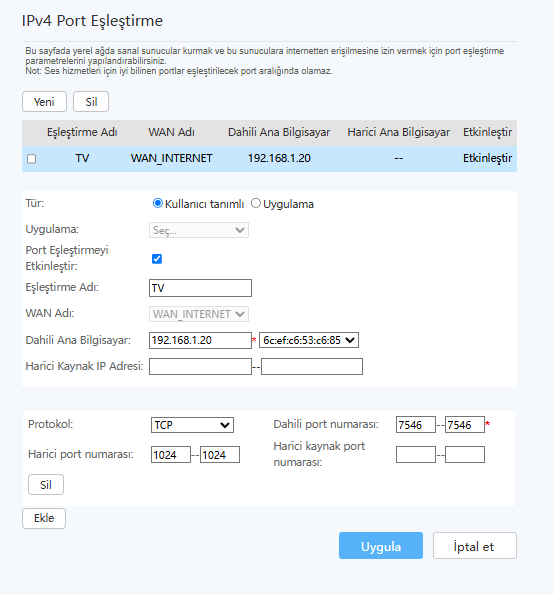Click the first Harici port numarası field 1024
This screenshot has height=595, width=559.
point(171,455)
